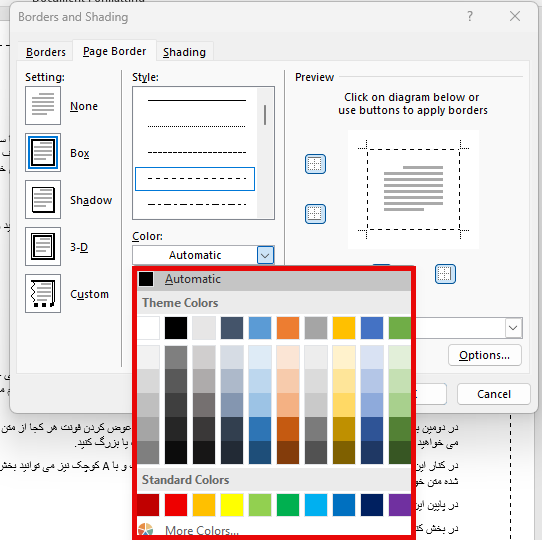Pick the standard green swatch
This screenshot has width=542, height=540.
[x=288, y=505]
